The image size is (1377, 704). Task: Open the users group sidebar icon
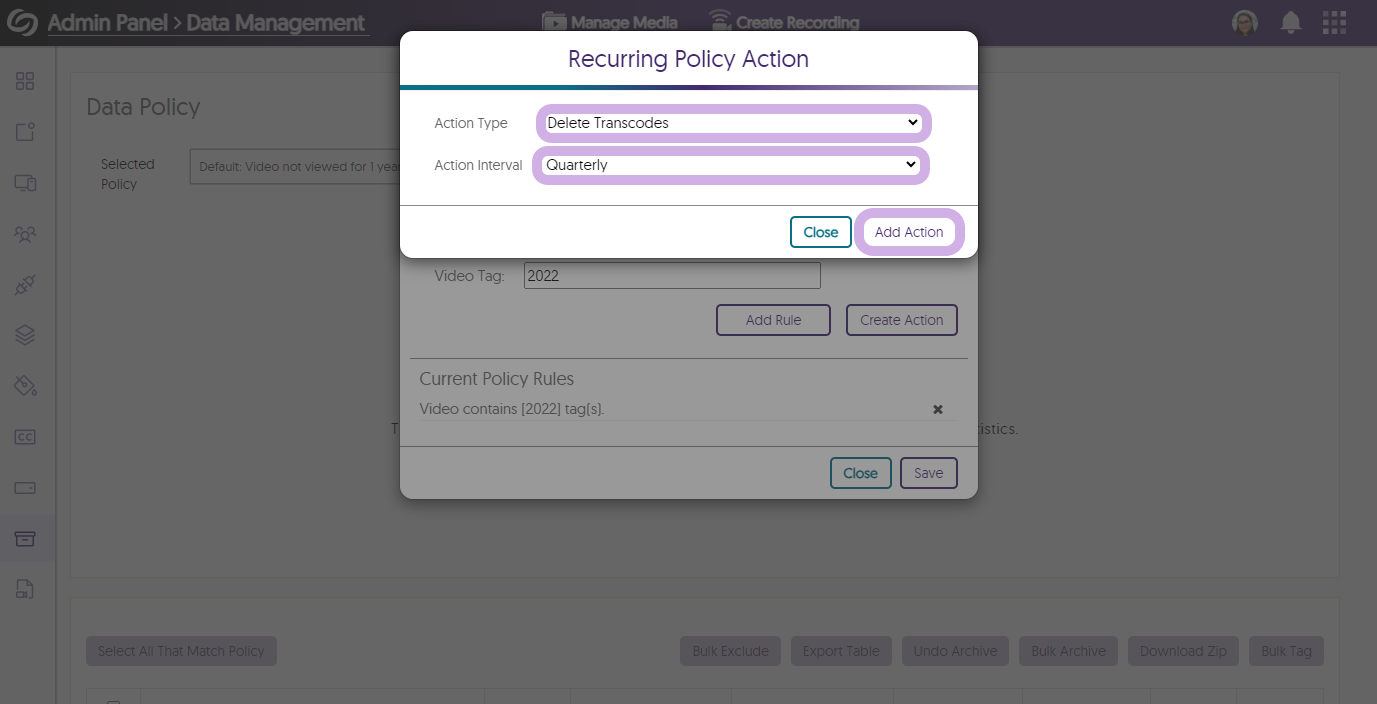pos(25,234)
